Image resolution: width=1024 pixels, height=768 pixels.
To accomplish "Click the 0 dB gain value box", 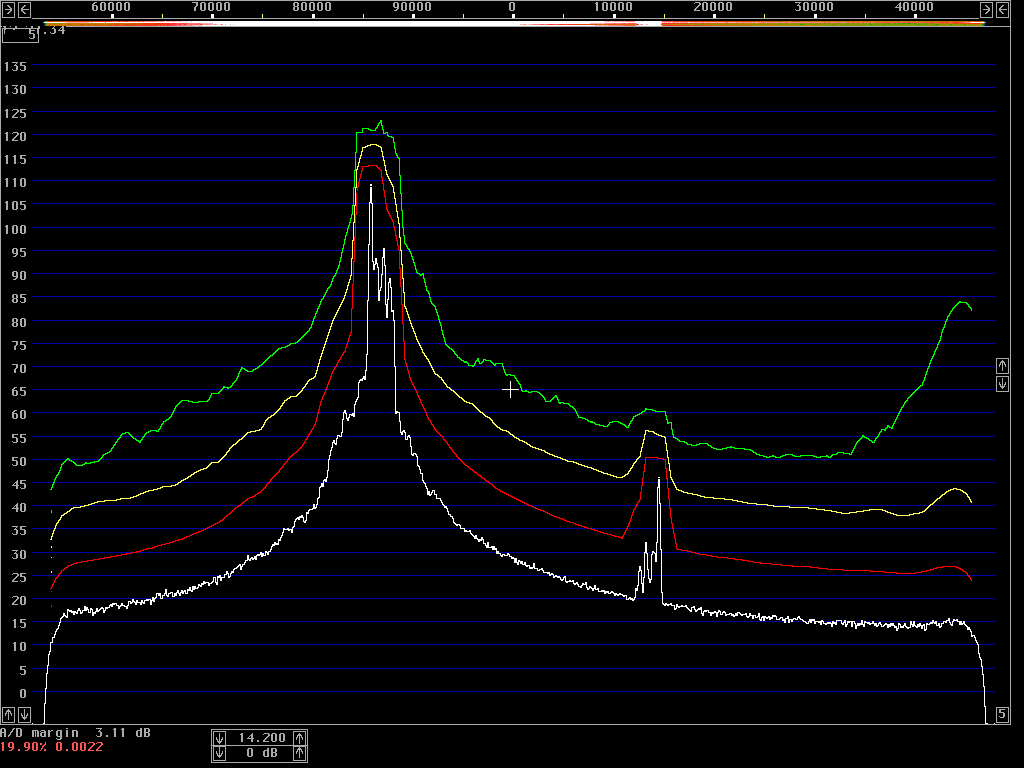I will pos(260,753).
